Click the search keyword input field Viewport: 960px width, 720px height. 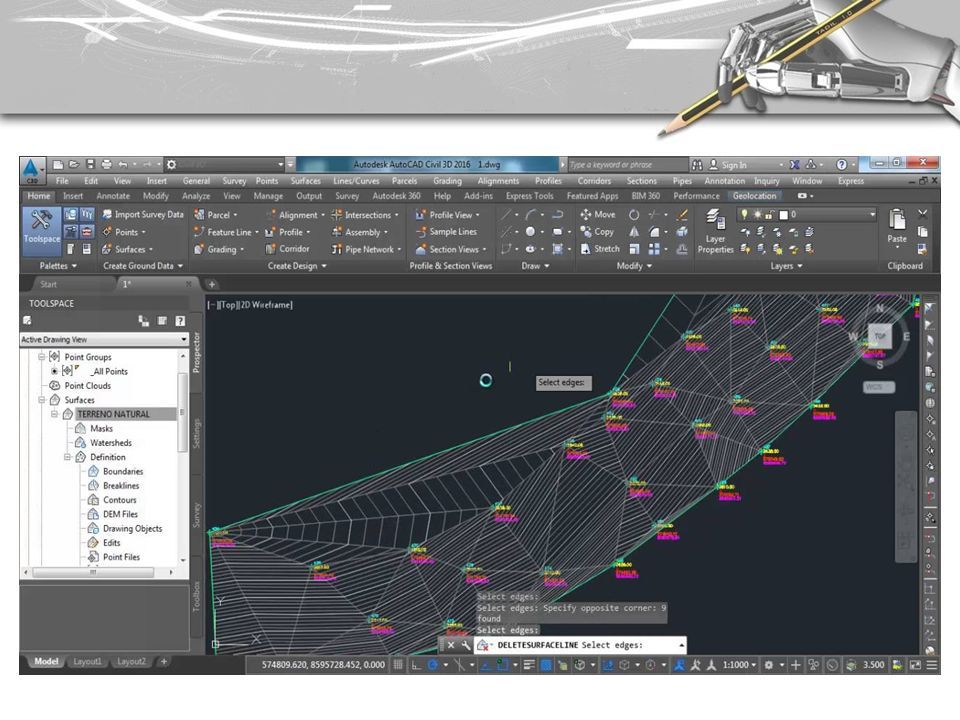pyautogui.click(x=628, y=165)
